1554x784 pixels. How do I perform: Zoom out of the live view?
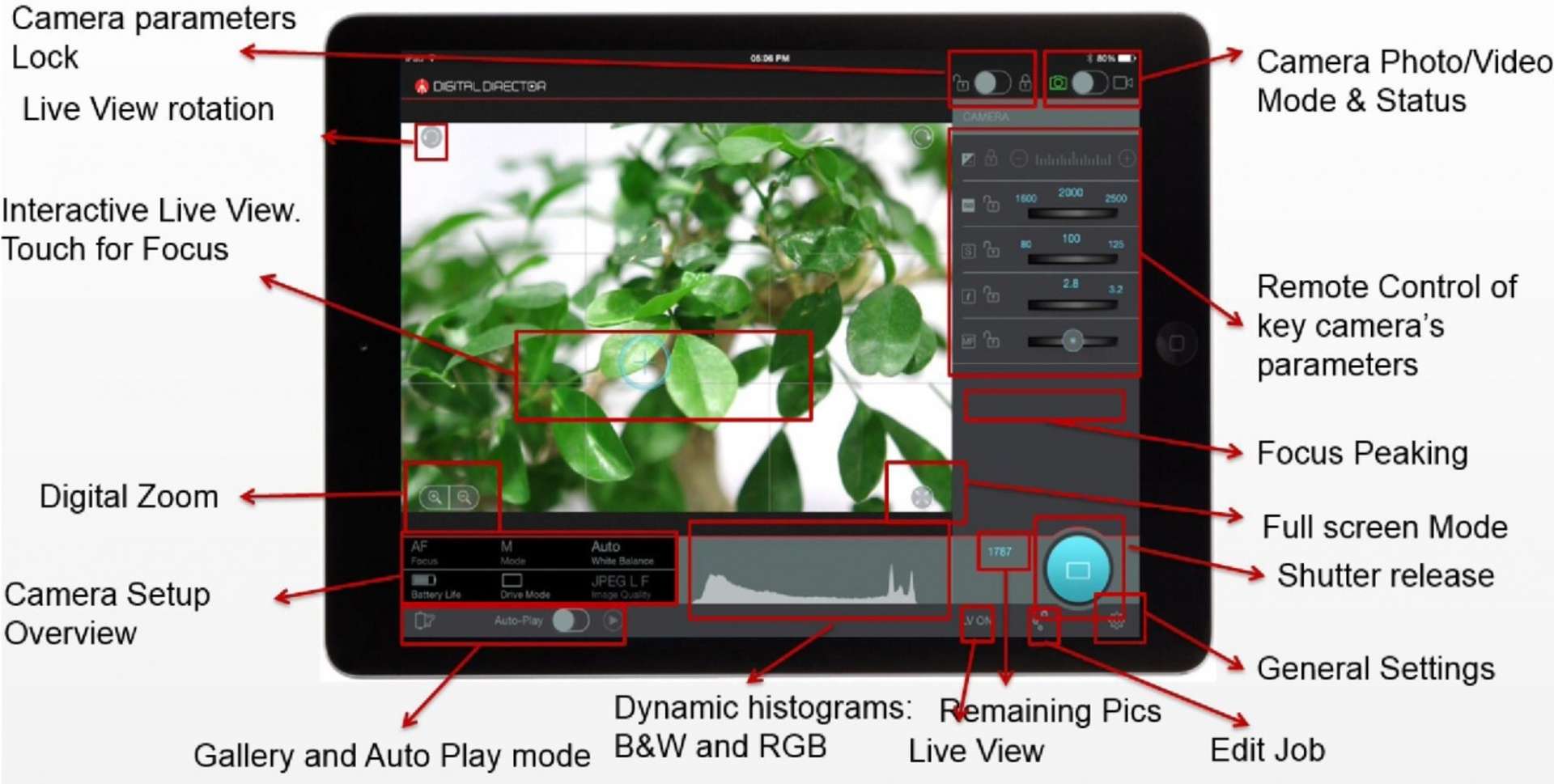tap(465, 497)
